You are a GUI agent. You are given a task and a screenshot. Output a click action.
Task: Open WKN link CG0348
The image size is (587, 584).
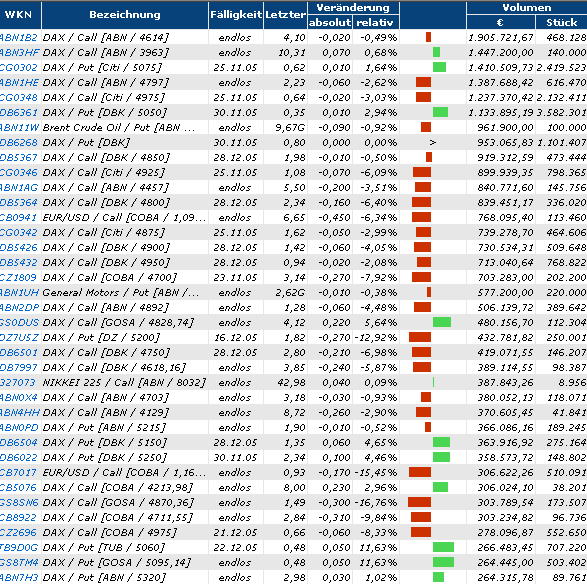coord(19,97)
